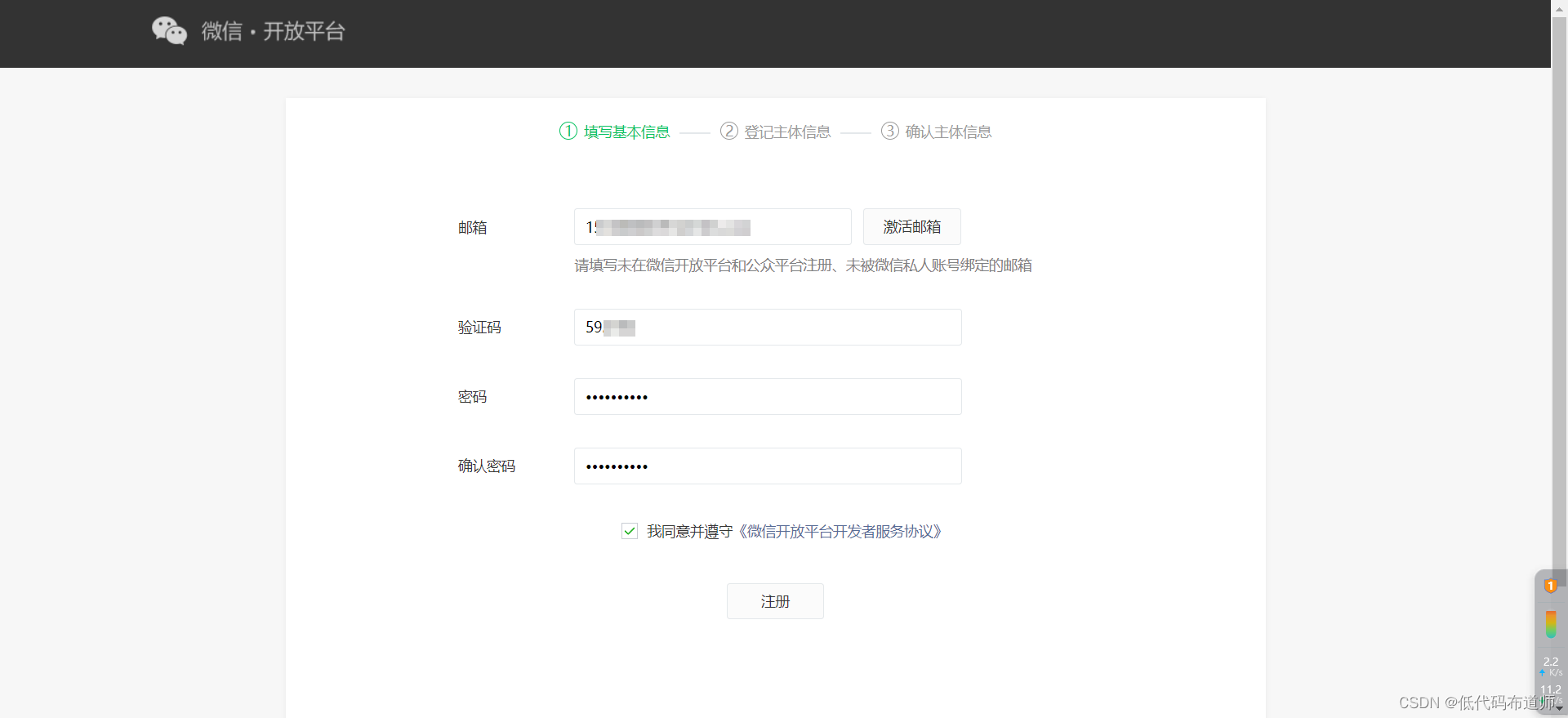
Task: Click the 激活邮箱 button
Action: click(911, 226)
